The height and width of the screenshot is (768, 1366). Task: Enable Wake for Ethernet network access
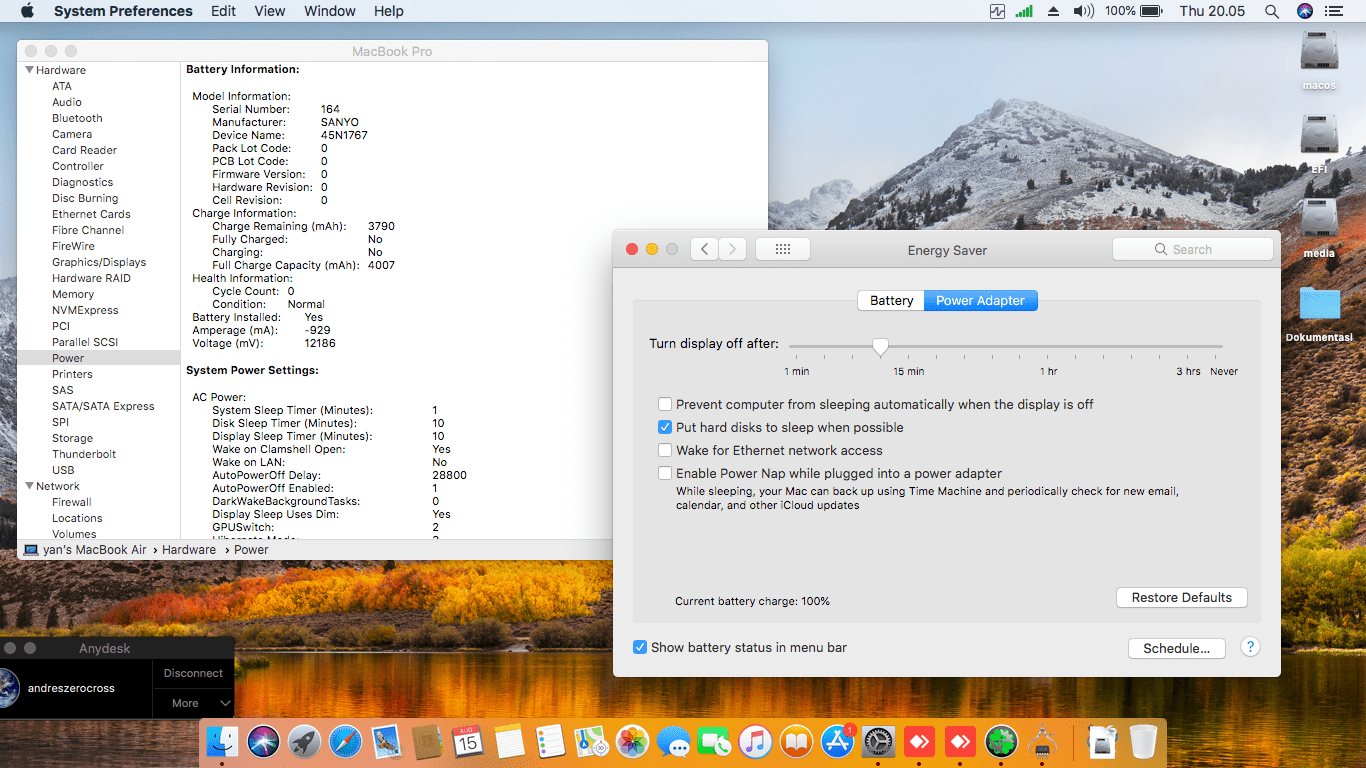point(665,450)
